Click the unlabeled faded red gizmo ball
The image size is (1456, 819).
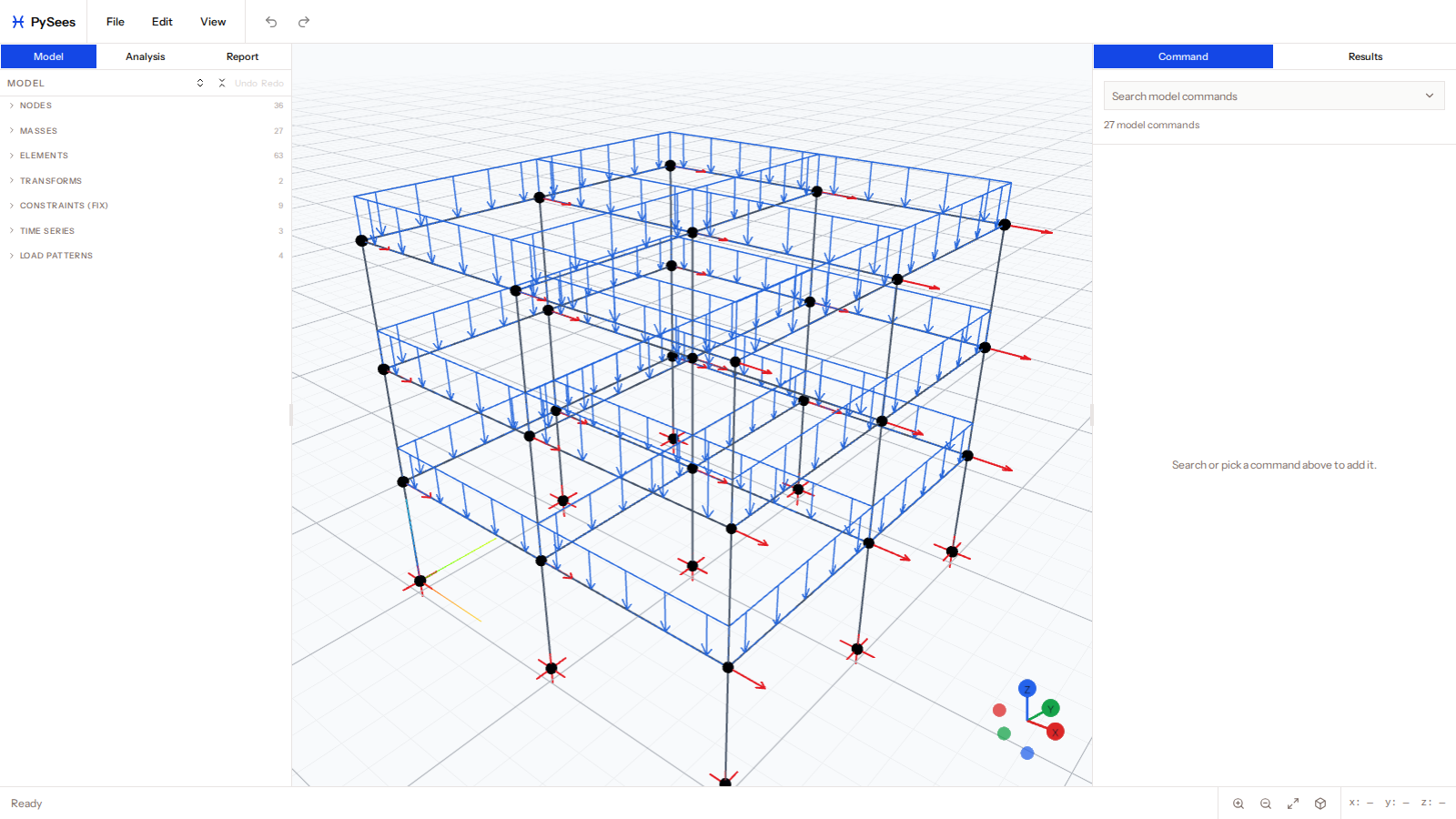pos(999,710)
